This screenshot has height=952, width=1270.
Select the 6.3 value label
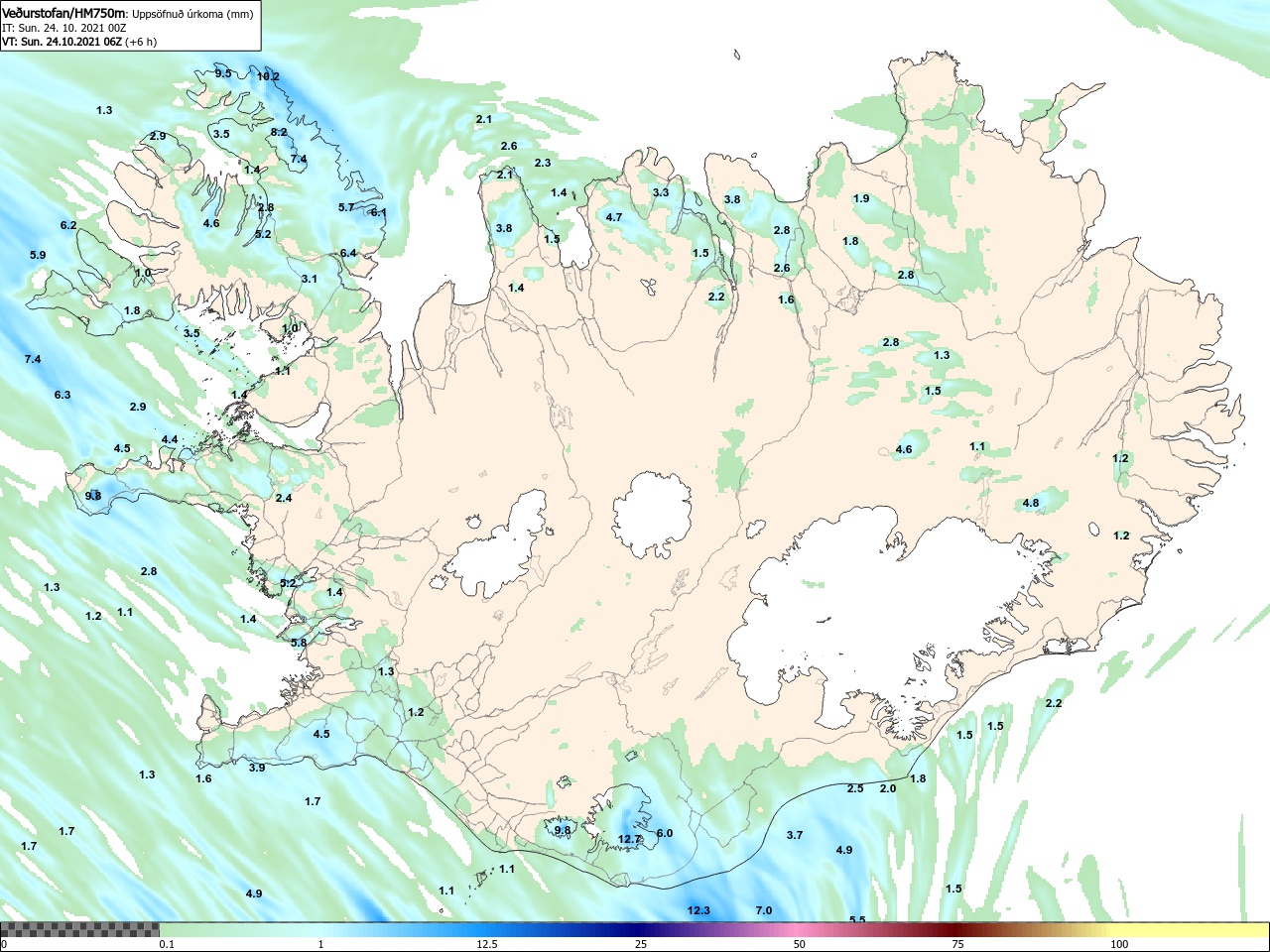tap(63, 395)
